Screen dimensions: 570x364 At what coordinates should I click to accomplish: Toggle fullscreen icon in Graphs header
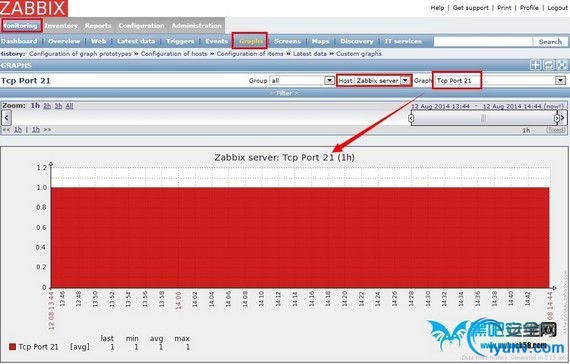coord(562,65)
